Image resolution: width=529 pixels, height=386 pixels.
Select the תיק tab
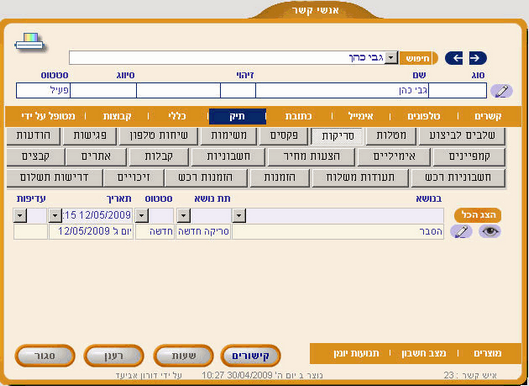click(237, 116)
